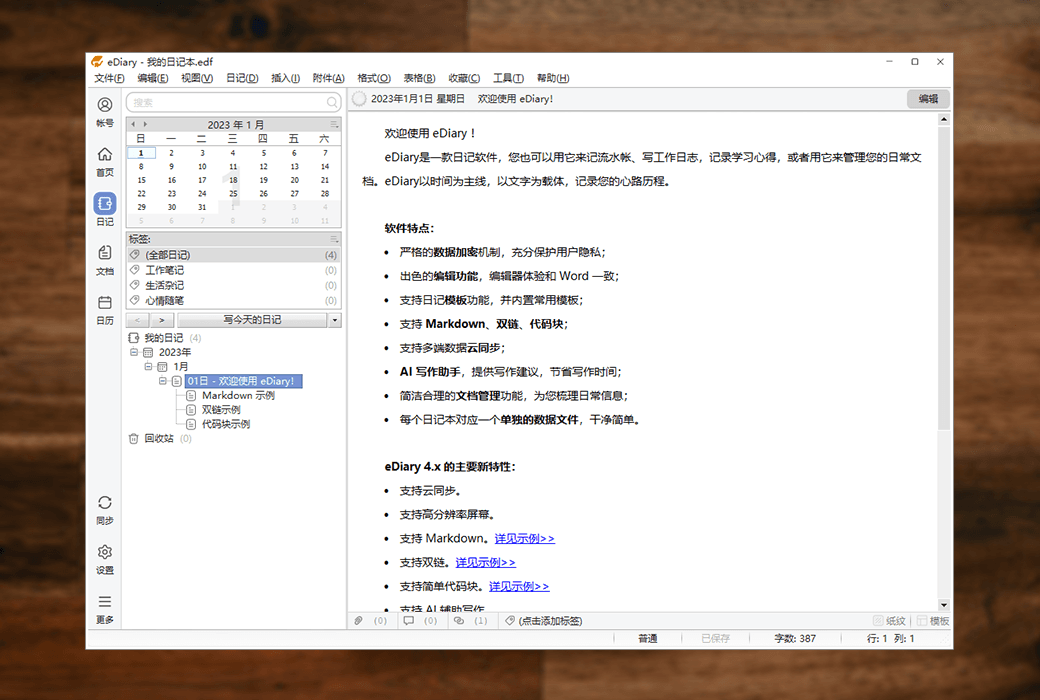Click the tag icon next to 心情随笔
Screen dimensions: 1040x700
click(x=135, y=301)
